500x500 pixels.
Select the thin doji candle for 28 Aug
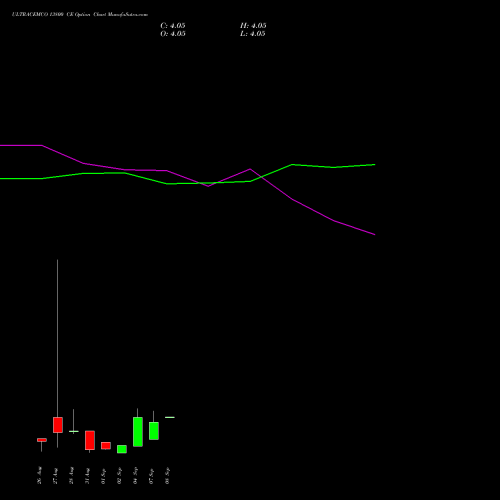(x=74, y=431)
